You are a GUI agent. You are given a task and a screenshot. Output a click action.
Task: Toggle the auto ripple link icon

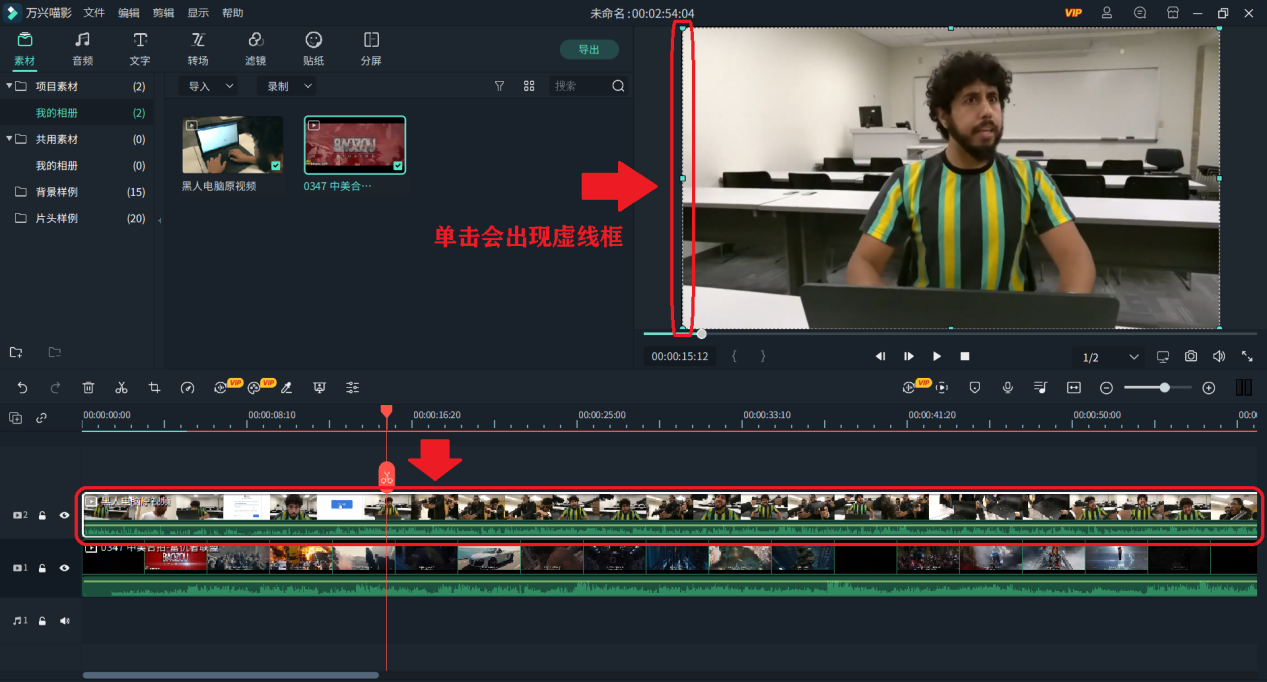tap(42, 418)
